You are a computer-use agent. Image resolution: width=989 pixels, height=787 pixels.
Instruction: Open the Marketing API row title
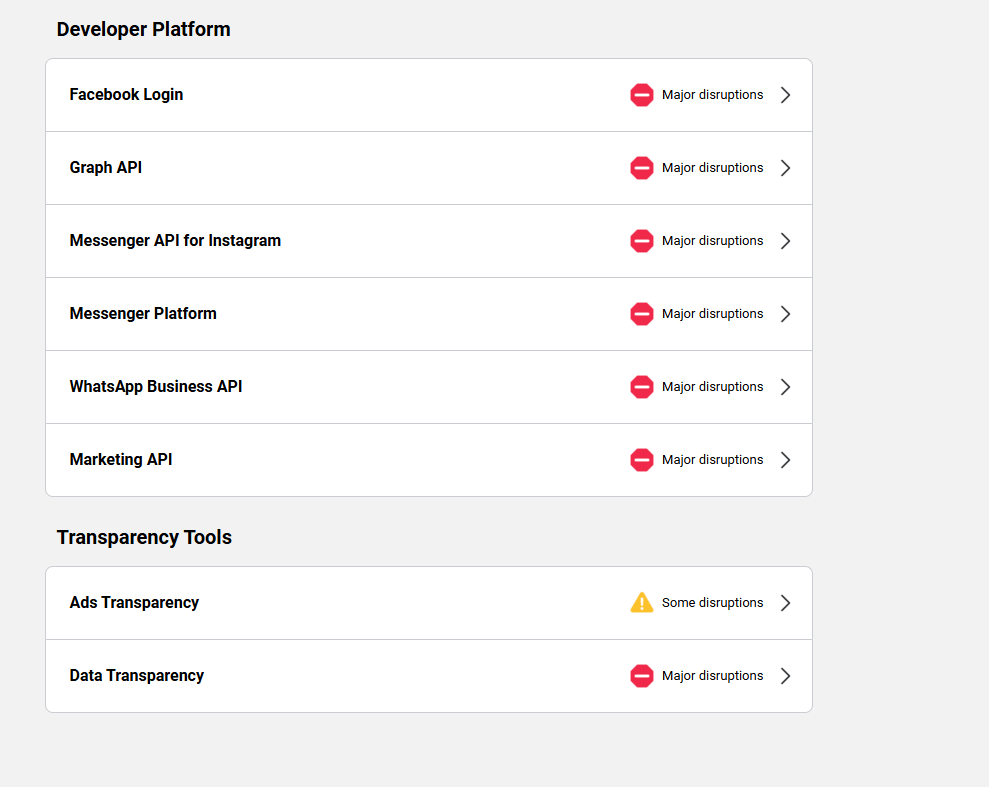pyautogui.click(x=121, y=460)
